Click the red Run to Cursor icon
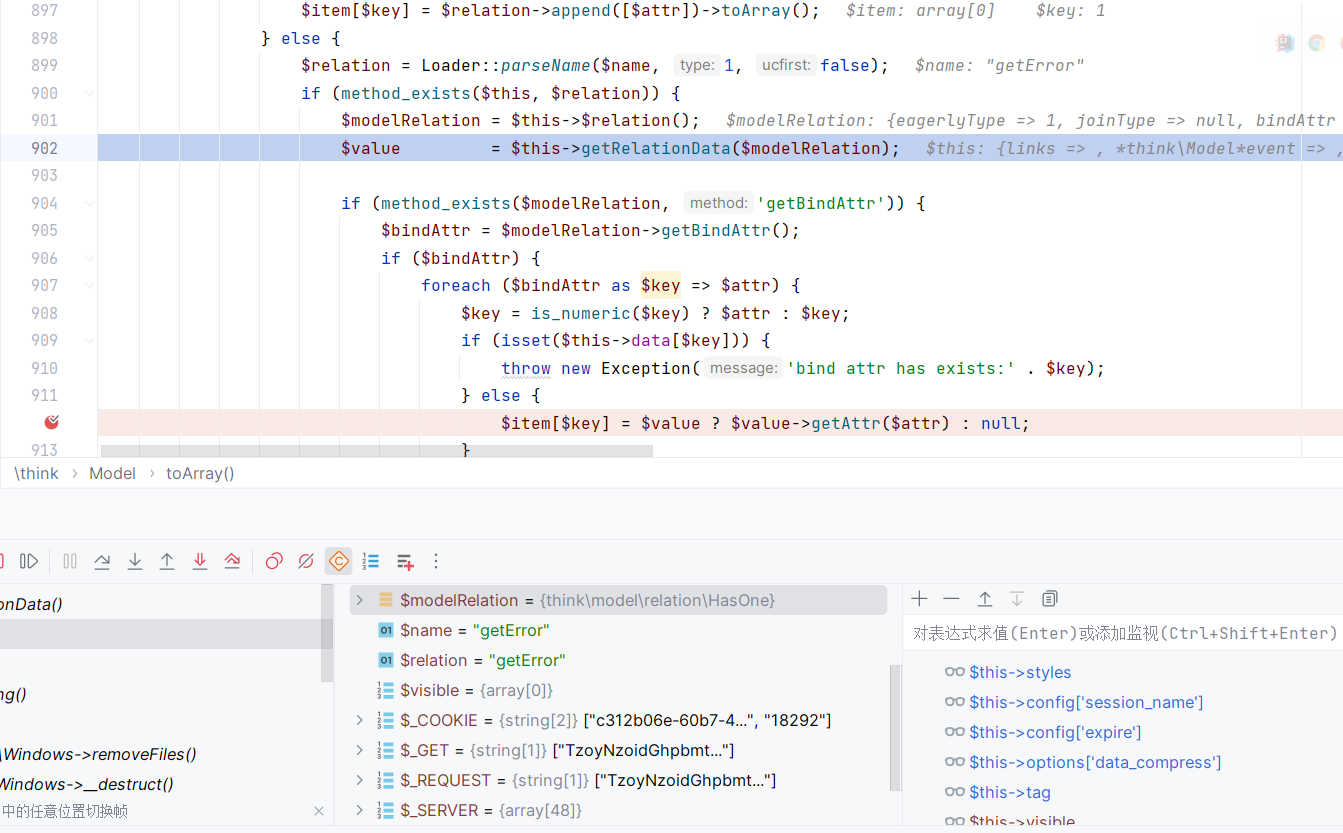 (232, 561)
